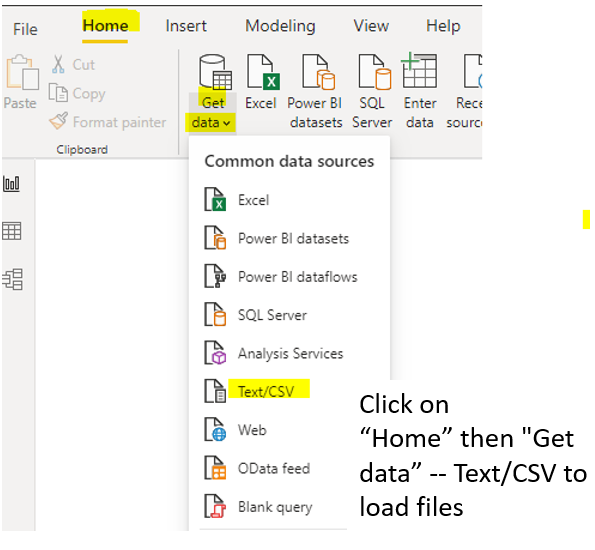595x550 pixels.
Task: Expand the Get data dropdown arrow
Action: click(x=227, y=123)
